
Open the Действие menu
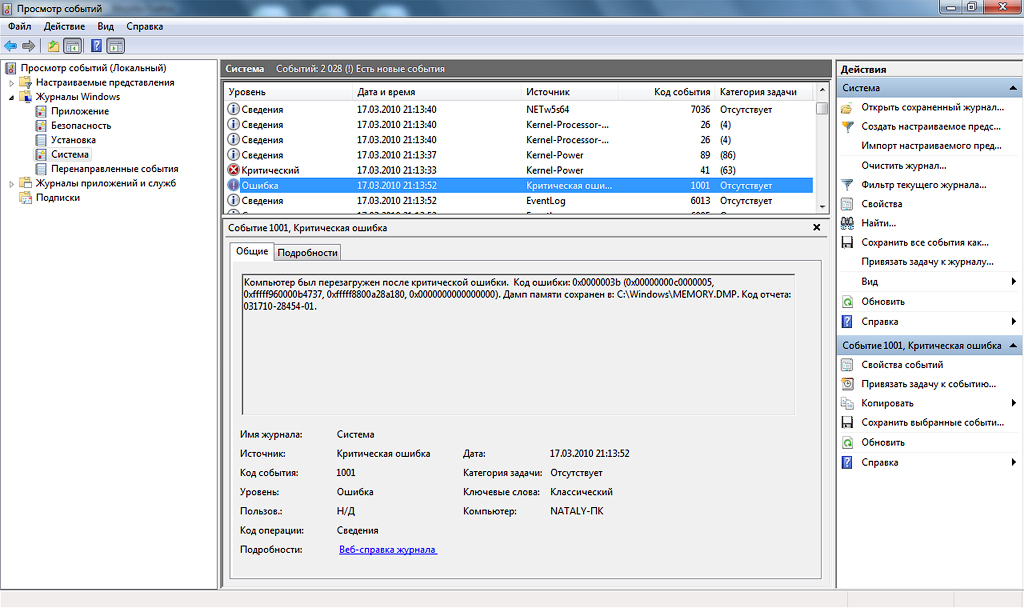click(x=65, y=26)
